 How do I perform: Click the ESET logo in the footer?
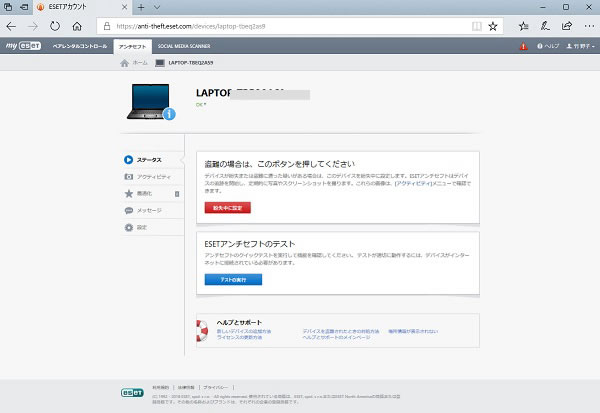pyautogui.click(x=132, y=393)
